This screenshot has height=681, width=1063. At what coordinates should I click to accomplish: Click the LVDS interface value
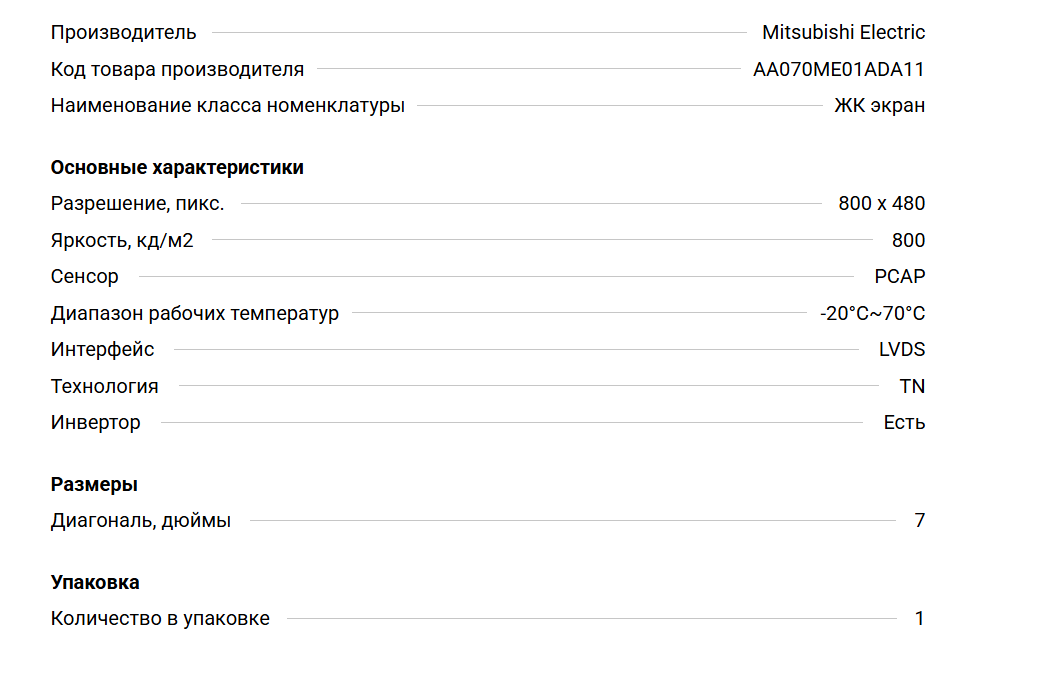pos(901,349)
